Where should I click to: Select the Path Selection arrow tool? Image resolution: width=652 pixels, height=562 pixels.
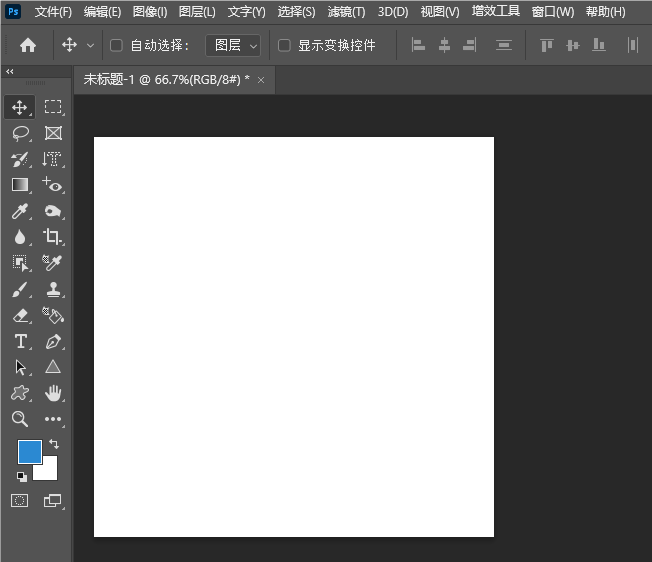click(20, 368)
